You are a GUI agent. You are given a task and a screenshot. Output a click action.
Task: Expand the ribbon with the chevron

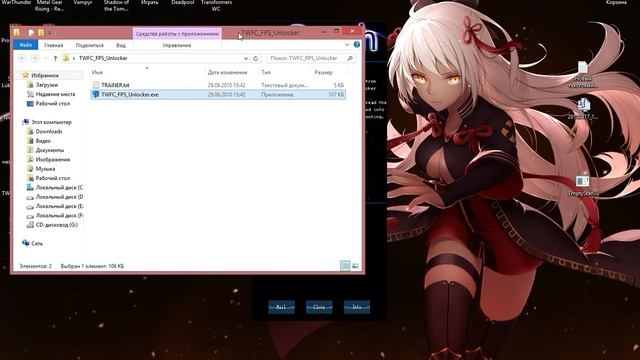pos(347,45)
